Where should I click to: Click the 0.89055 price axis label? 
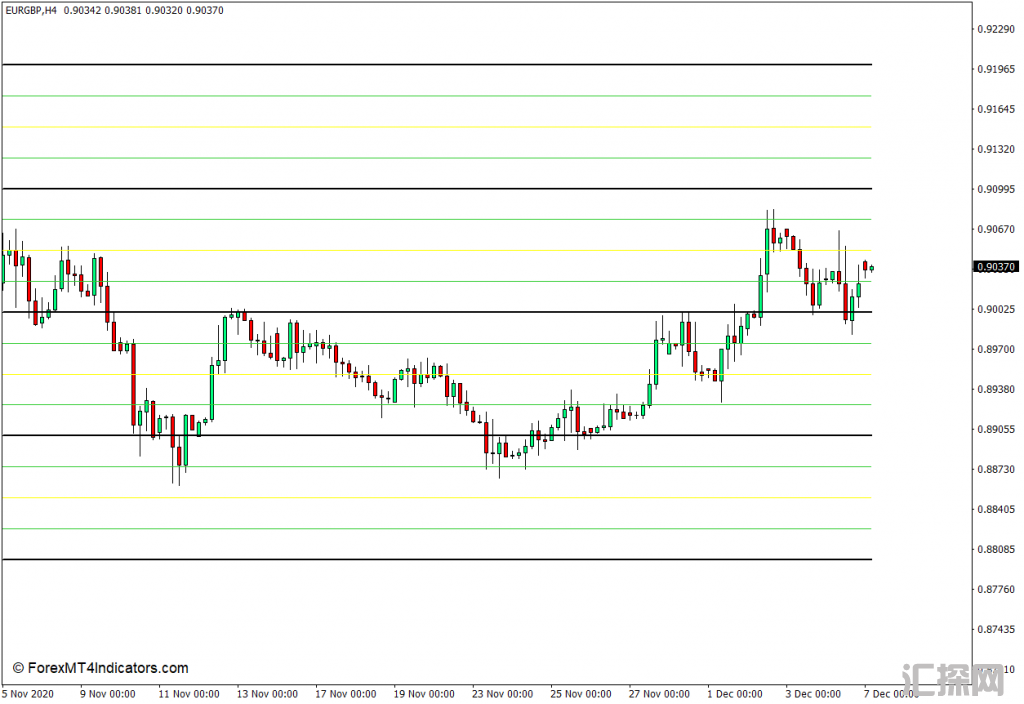coord(995,429)
